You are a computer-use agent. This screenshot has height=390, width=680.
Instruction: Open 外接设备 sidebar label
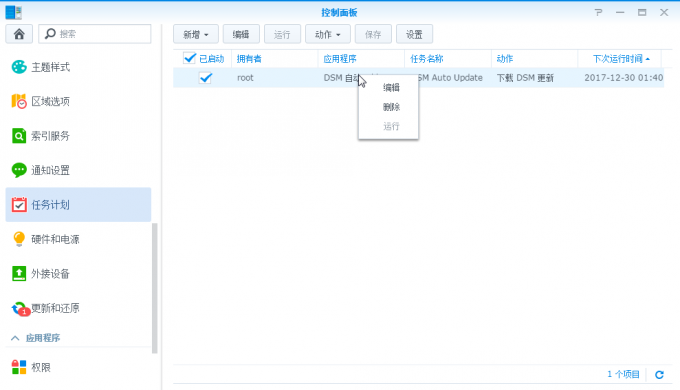[50, 274]
